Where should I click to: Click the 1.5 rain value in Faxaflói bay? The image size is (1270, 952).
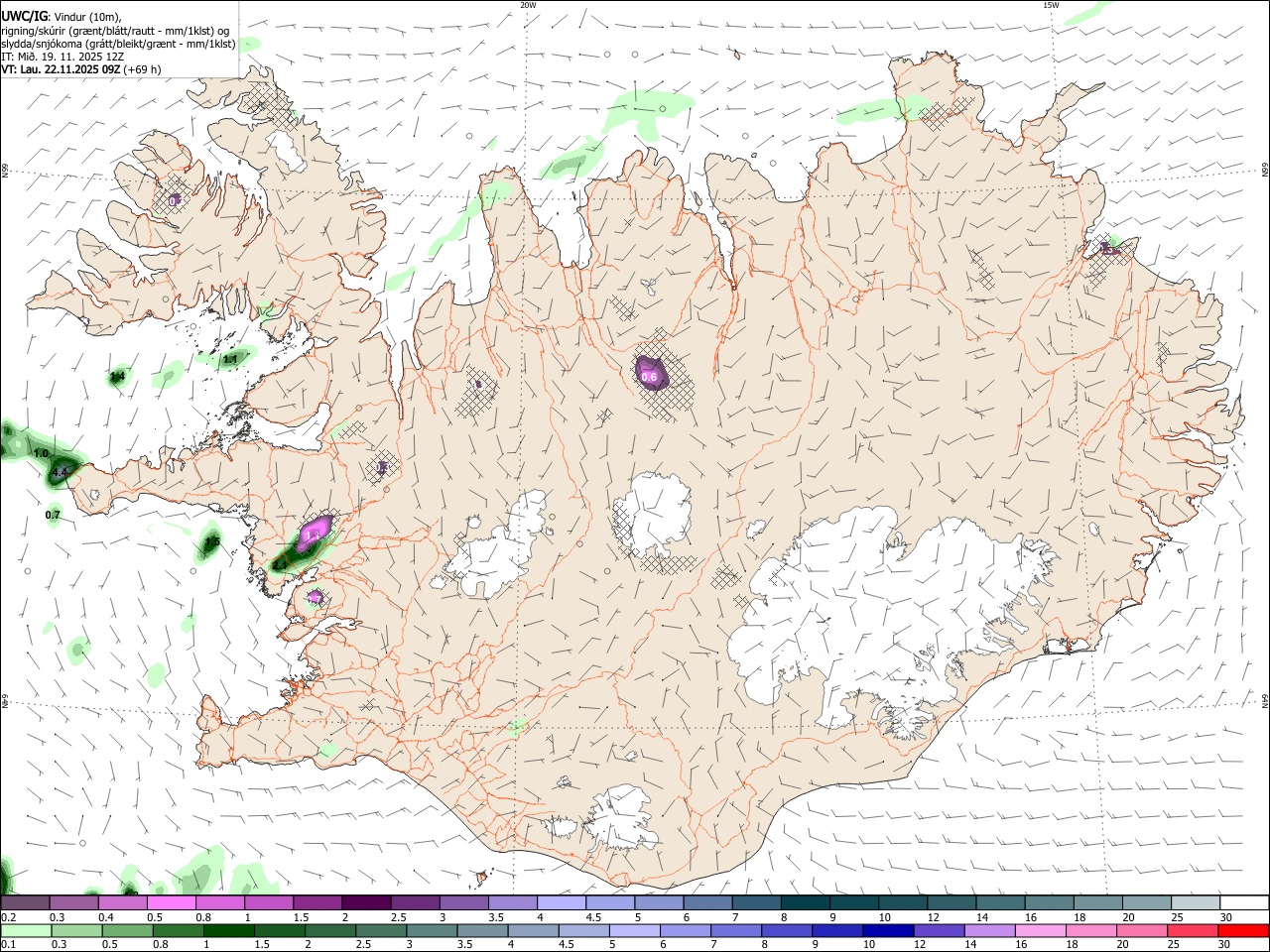[211, 541]
